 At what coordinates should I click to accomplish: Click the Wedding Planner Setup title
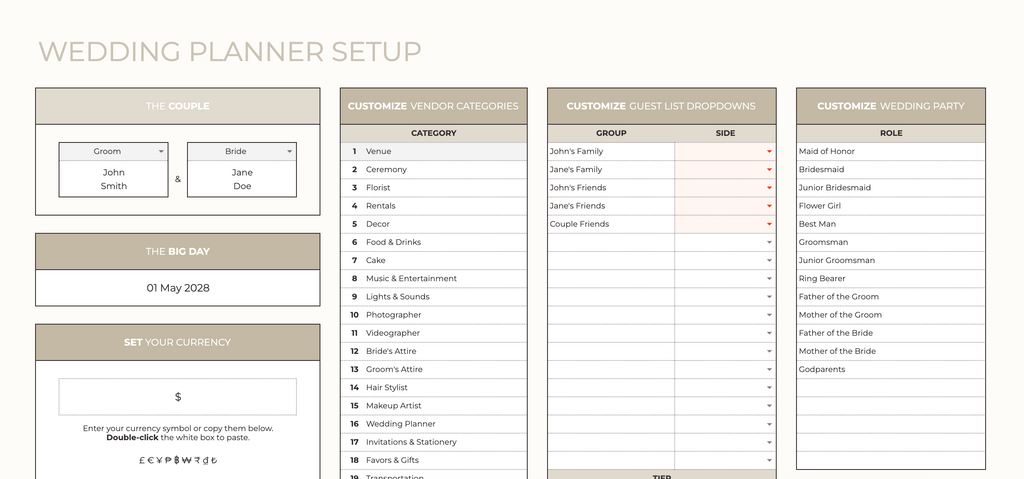coord(230,52)
